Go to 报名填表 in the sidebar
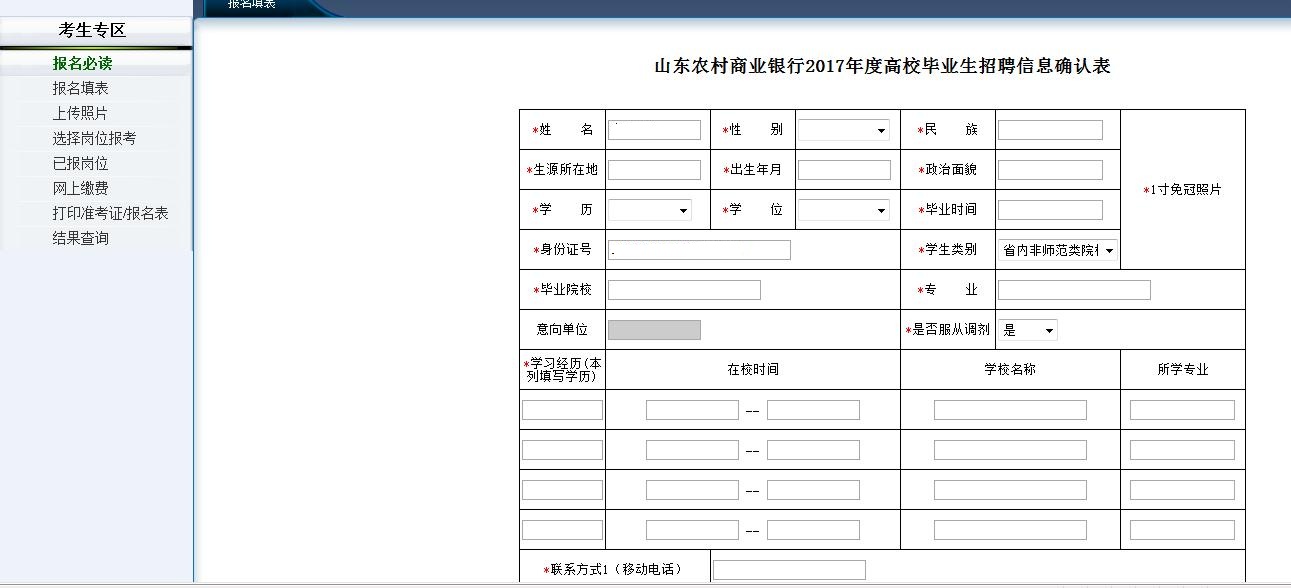Viewport: 1291px width, 588px height. (x=80, y=88)
